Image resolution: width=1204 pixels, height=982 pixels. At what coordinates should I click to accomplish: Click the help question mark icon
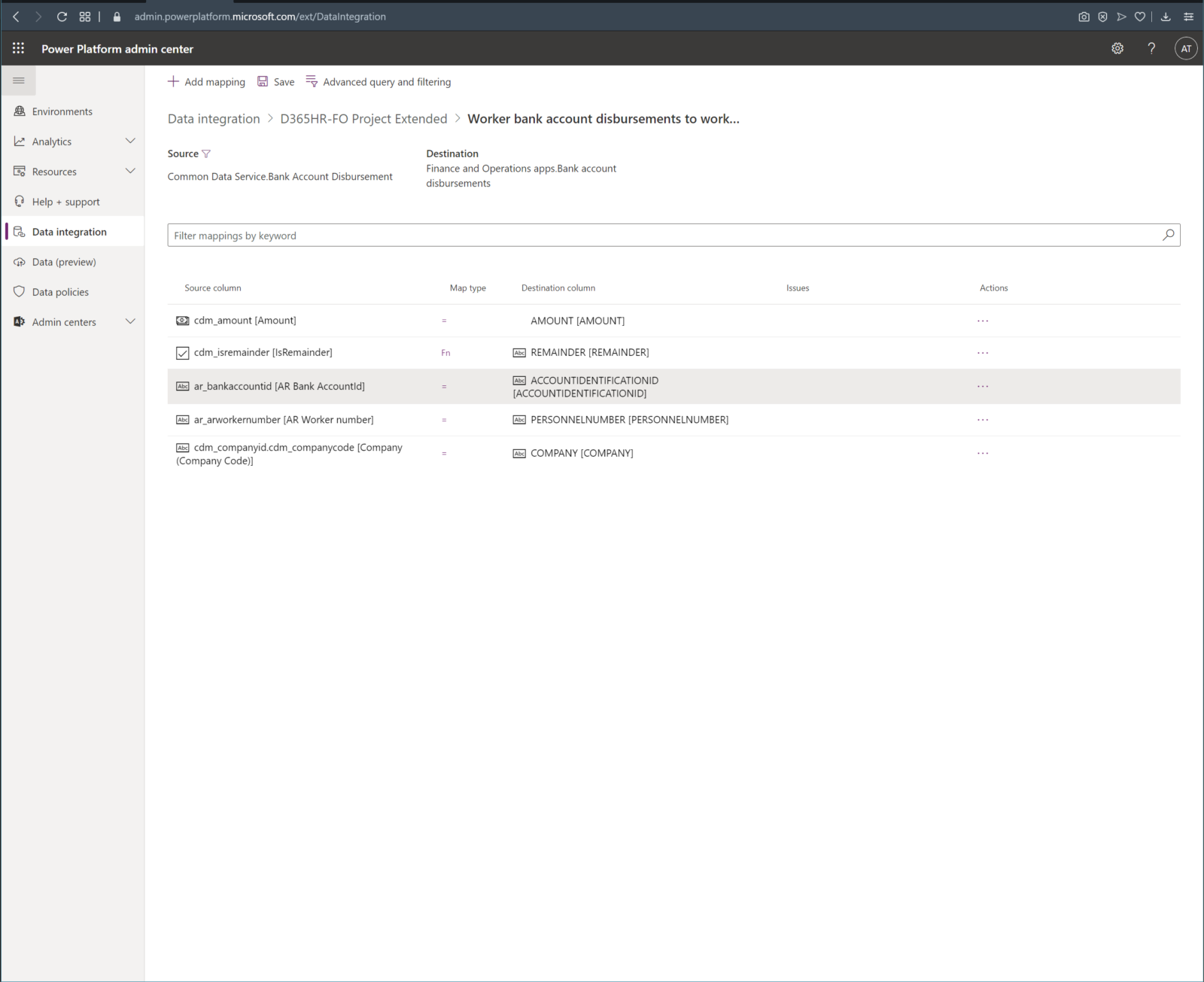tap(1151, 48)
